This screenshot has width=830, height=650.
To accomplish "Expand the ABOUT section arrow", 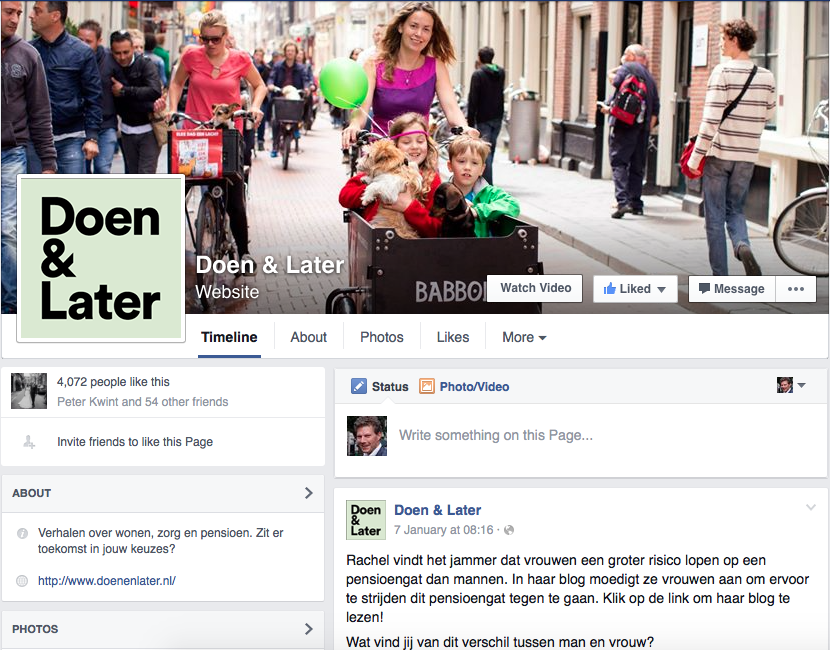I will click(x=309, y=493).
